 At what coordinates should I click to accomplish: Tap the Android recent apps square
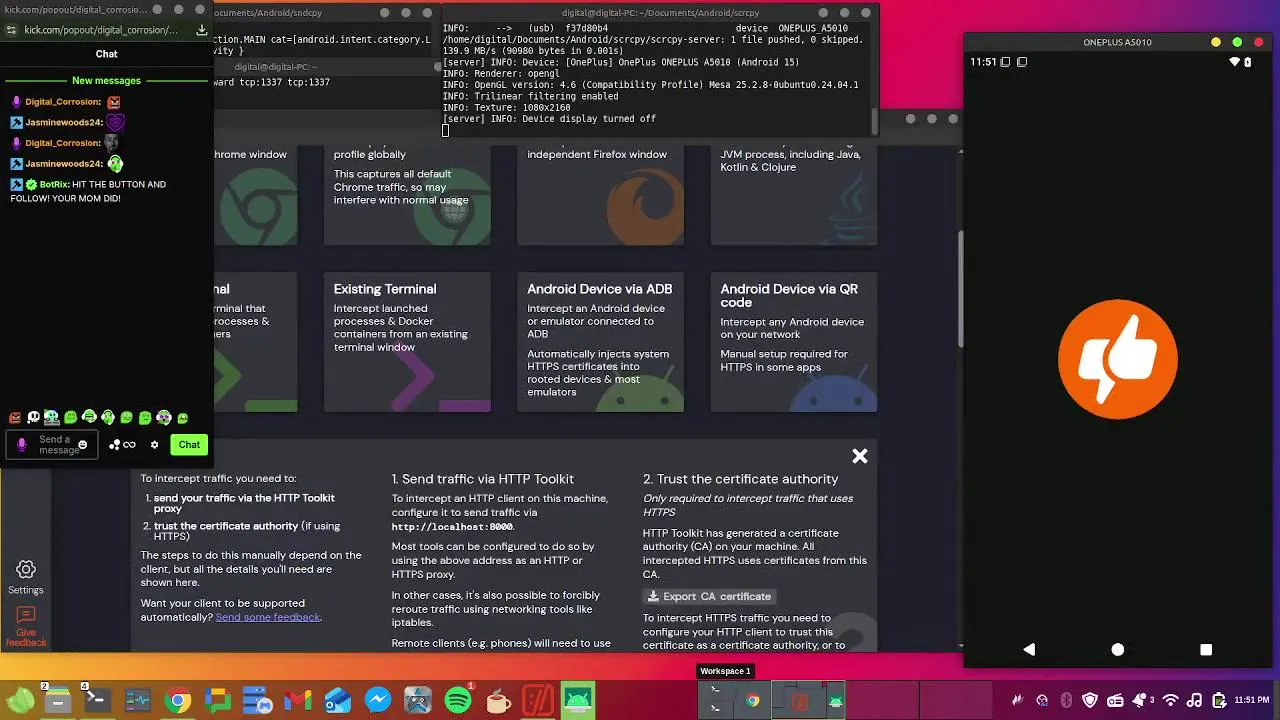point(1206,650)
